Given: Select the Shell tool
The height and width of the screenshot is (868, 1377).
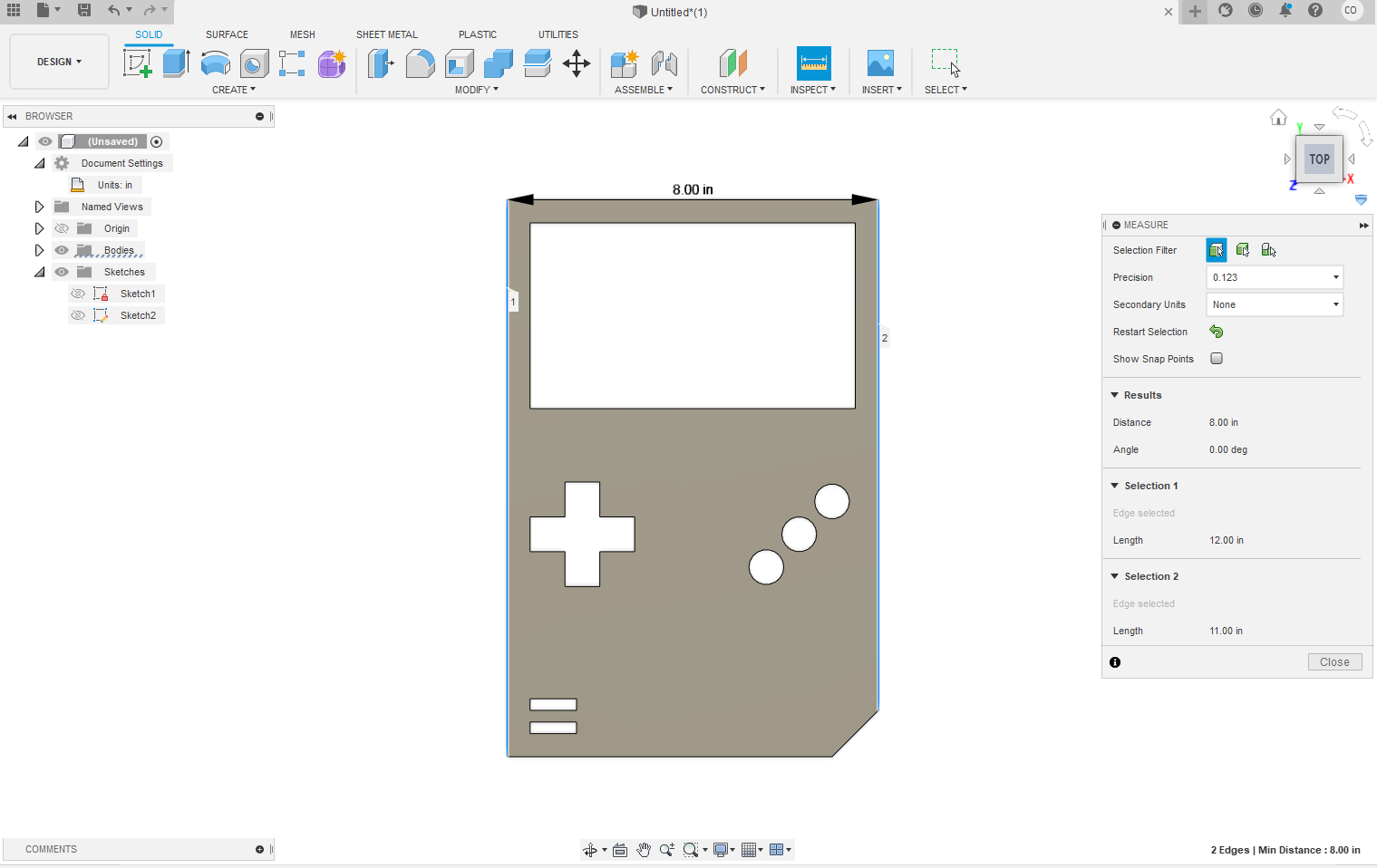Looking at the screenshot, I should (x=460, y=63).
